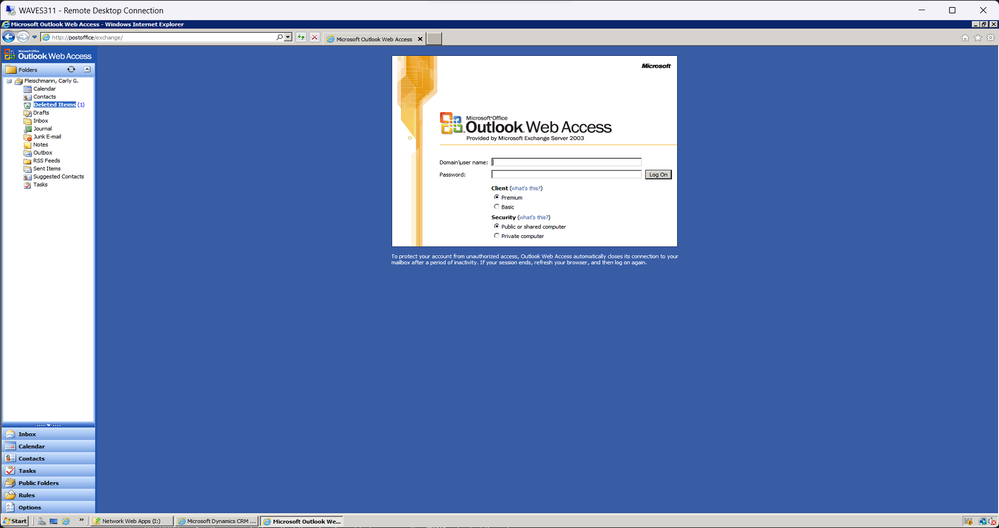Go back using the browser Back arrow
This screenshot has width=999, height=528.
[x=9, y=38]
